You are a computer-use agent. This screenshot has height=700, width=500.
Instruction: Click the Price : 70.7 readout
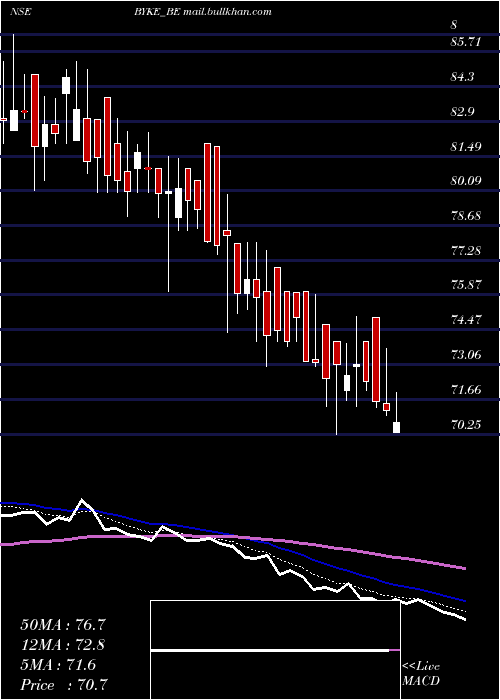click(65, 685)
